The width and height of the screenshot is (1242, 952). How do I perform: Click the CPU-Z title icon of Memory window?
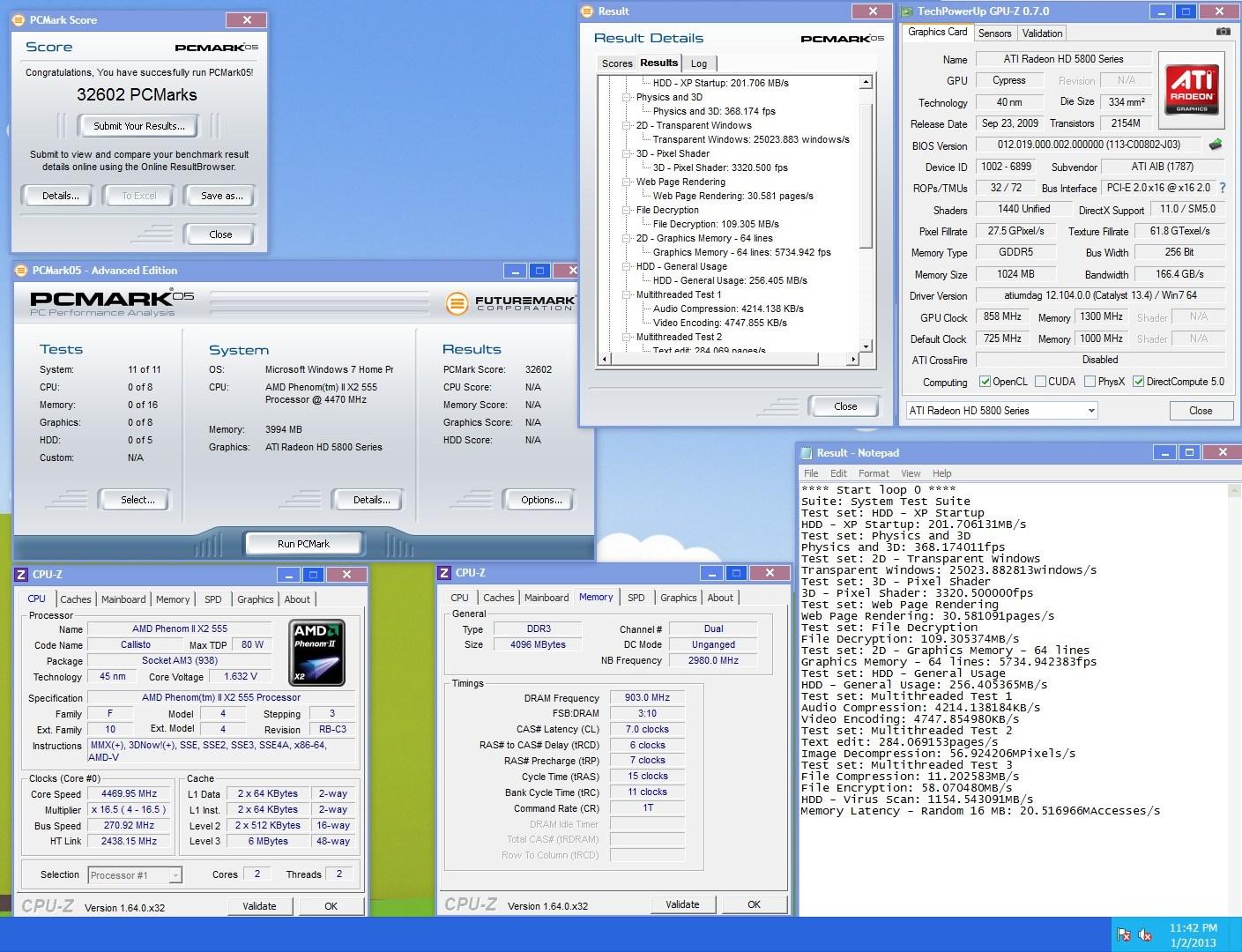444,573
